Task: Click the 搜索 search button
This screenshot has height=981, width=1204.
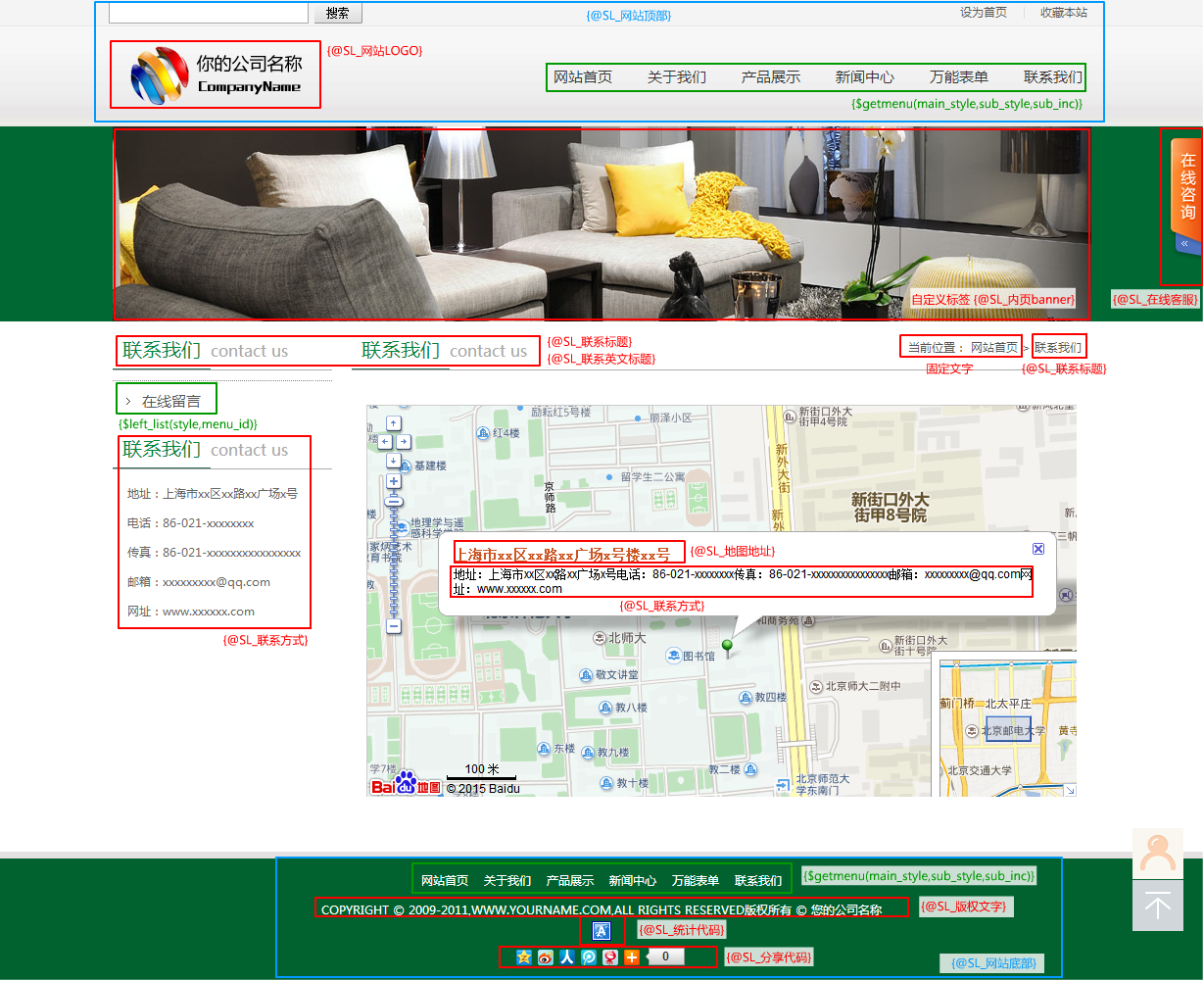Action: 337,13
